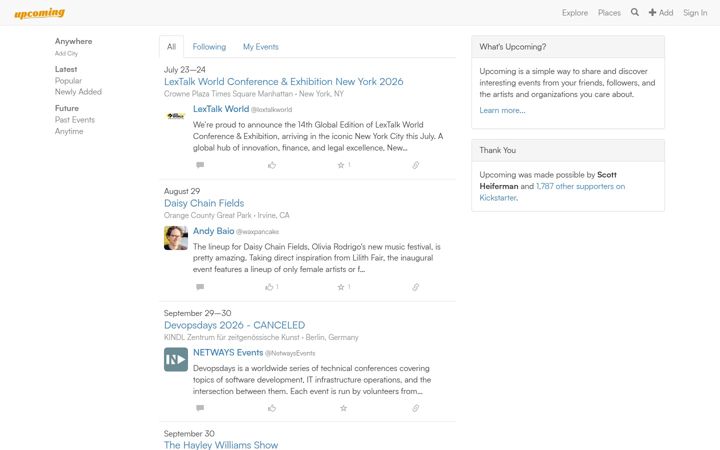The height and width of the screenshot is (450, 720).
Task: Click Sign In link
Action: [x=695, y=13]
